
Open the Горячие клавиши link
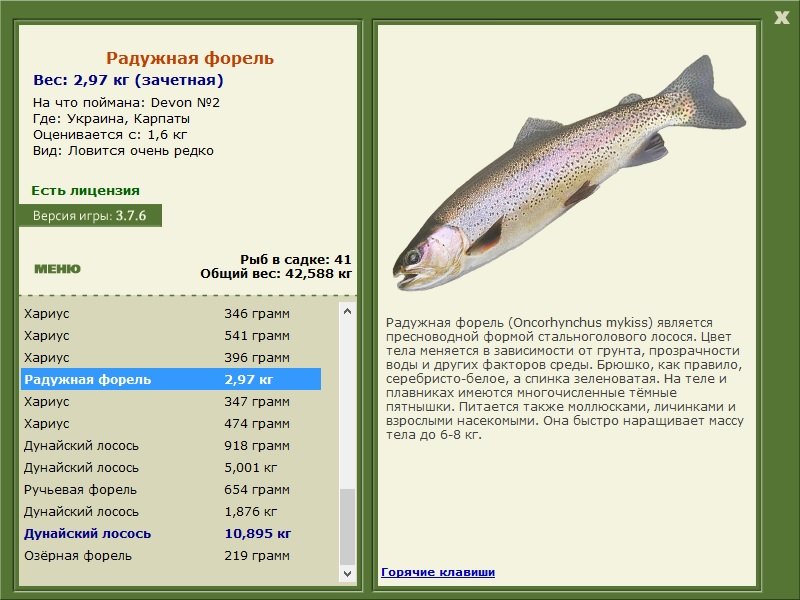[x=438, y=572]
